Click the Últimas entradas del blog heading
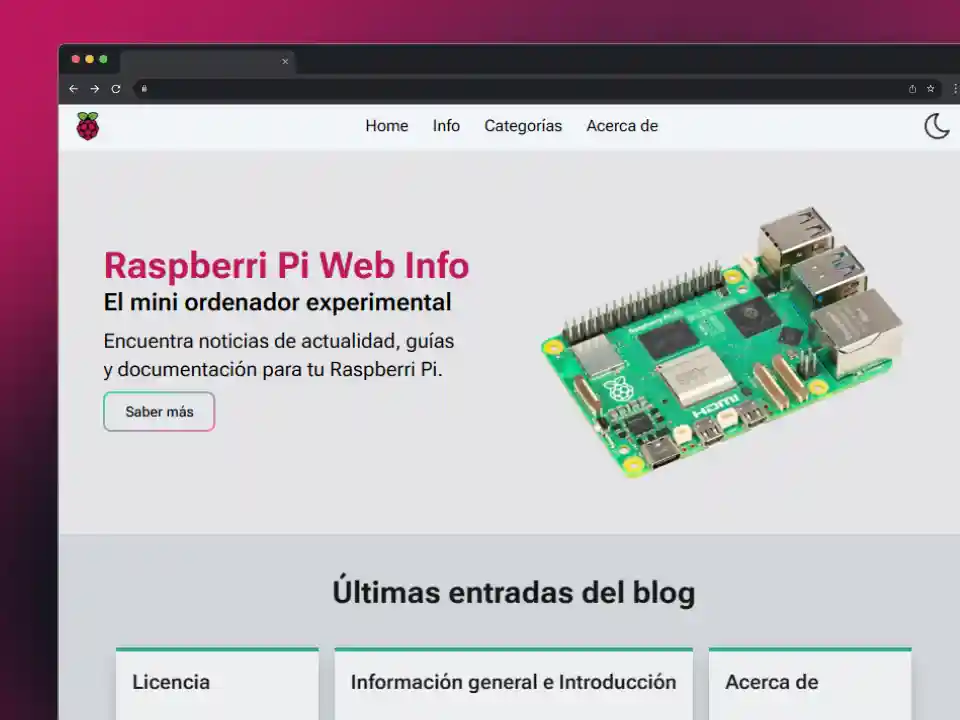960x720 pixels. coord(514,592)
